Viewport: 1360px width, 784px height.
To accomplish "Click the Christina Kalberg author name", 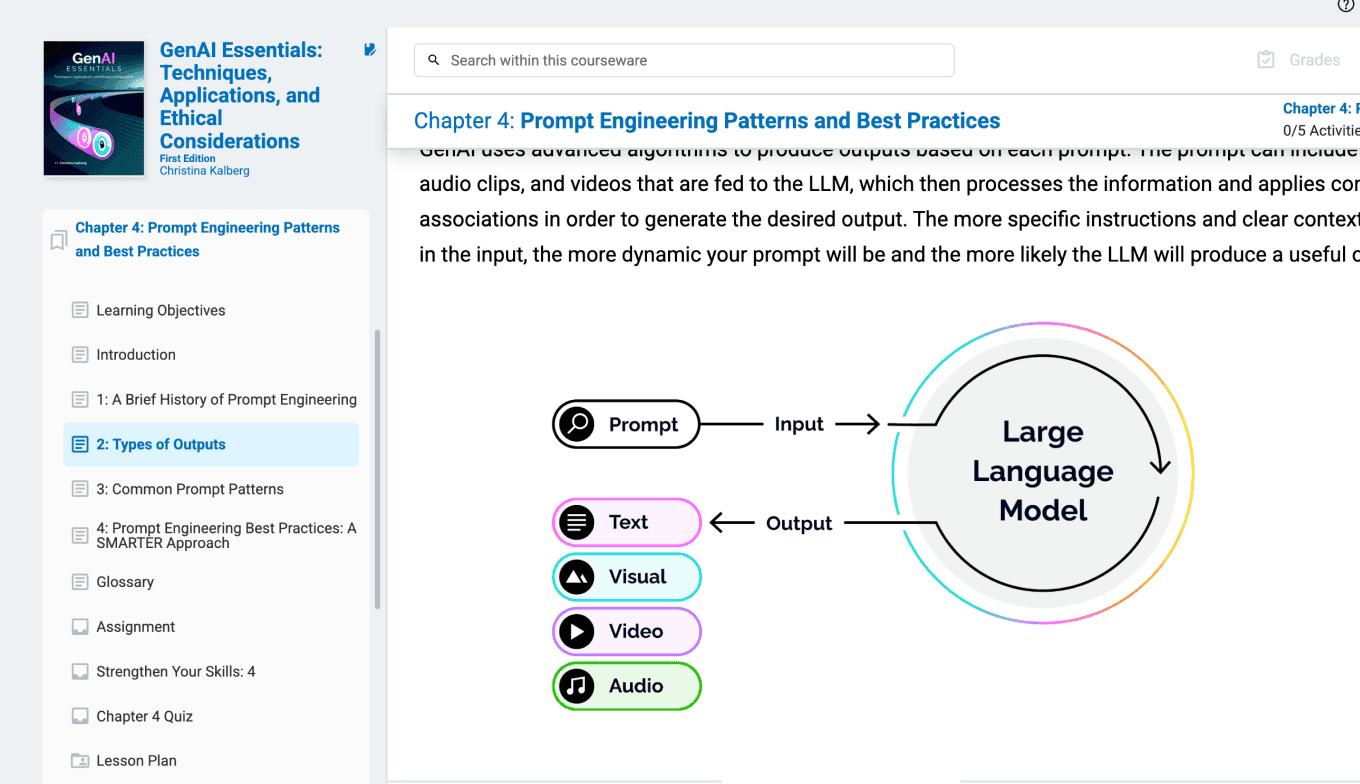I will coord(205,171).
